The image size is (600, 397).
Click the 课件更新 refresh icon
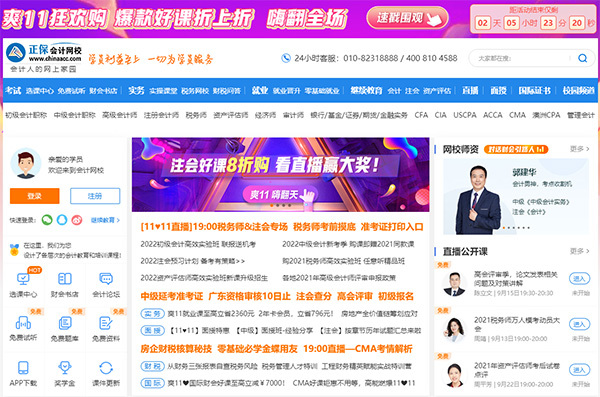tap(106, 368)
